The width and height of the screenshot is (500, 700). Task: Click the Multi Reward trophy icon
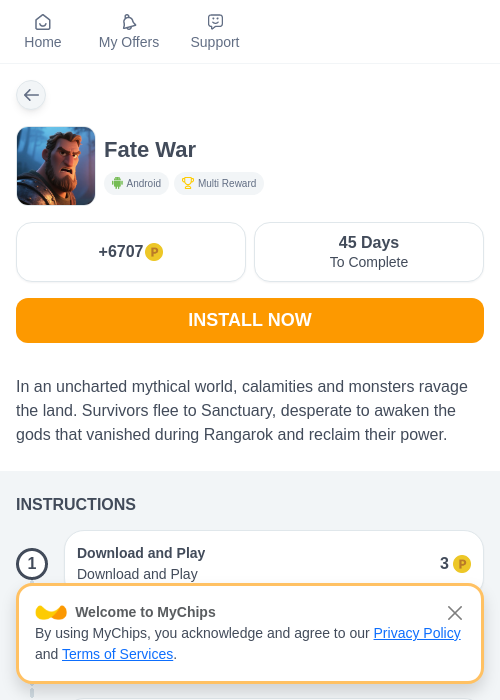pos(188,183)
